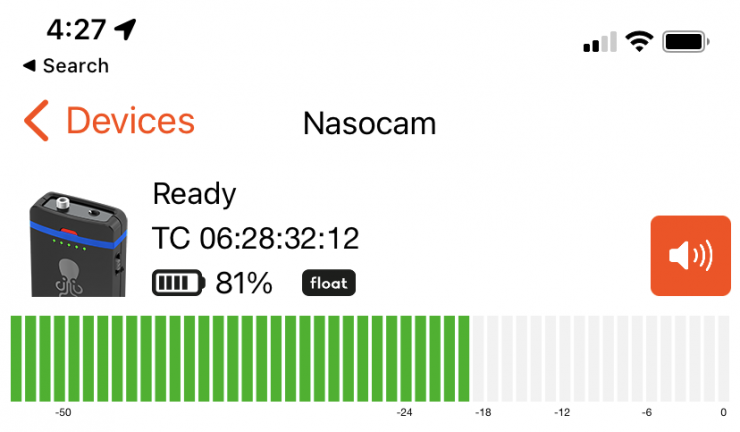Tap the 4:27 clock time

point(76,30)
